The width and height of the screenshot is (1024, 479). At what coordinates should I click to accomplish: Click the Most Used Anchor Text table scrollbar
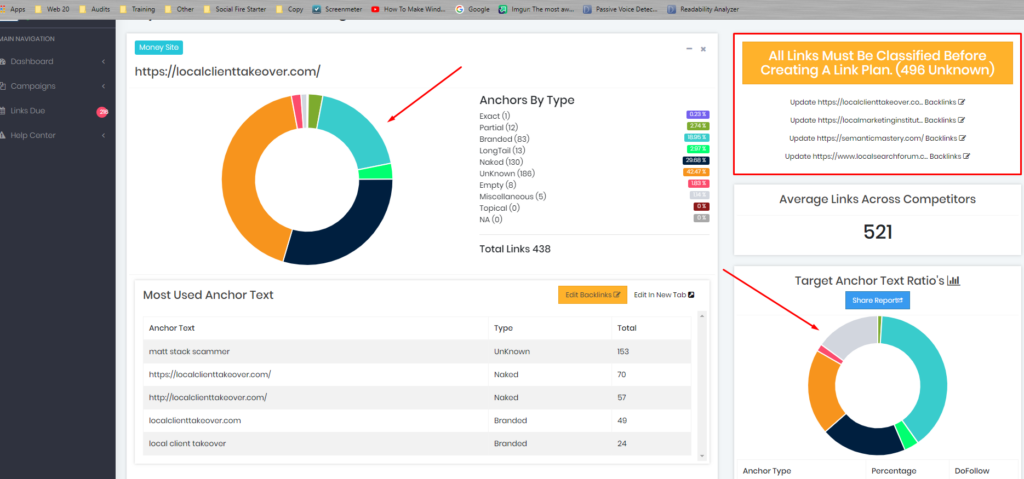[700, 380]
